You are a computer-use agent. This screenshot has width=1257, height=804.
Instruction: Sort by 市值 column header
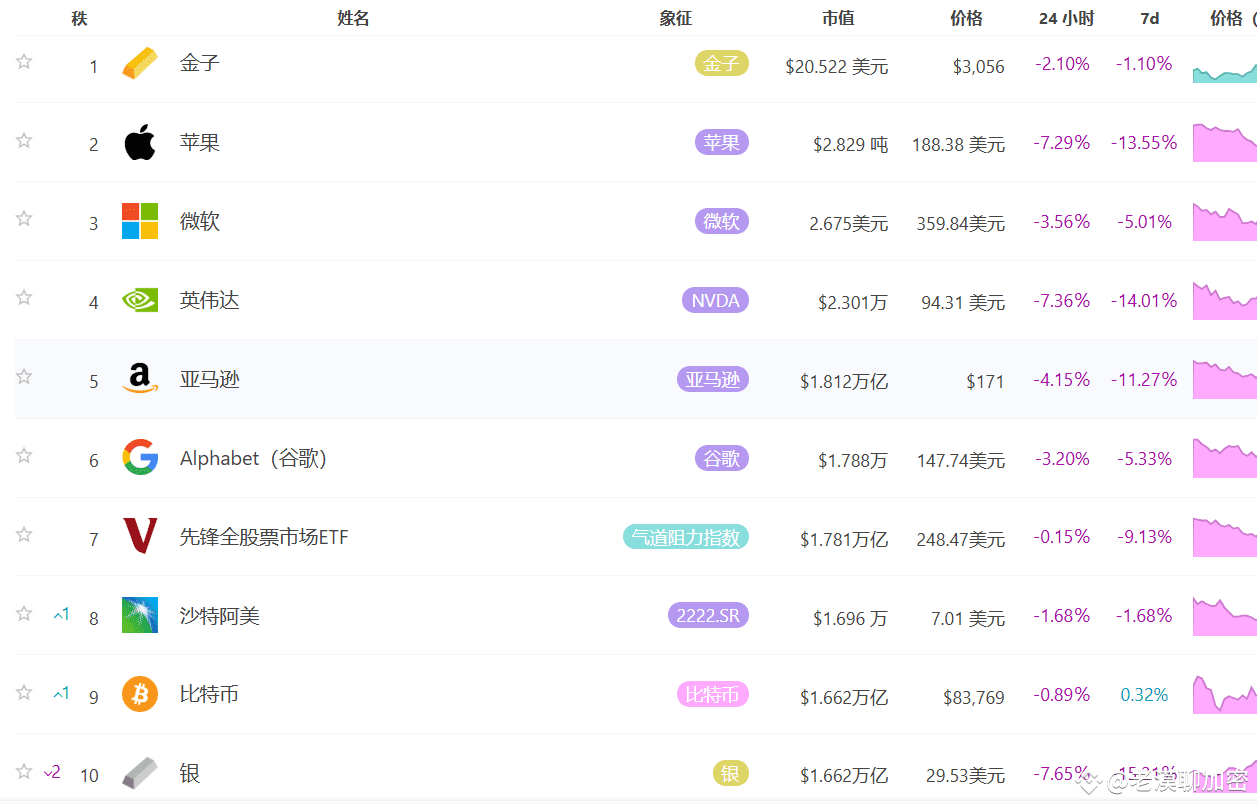838,18
